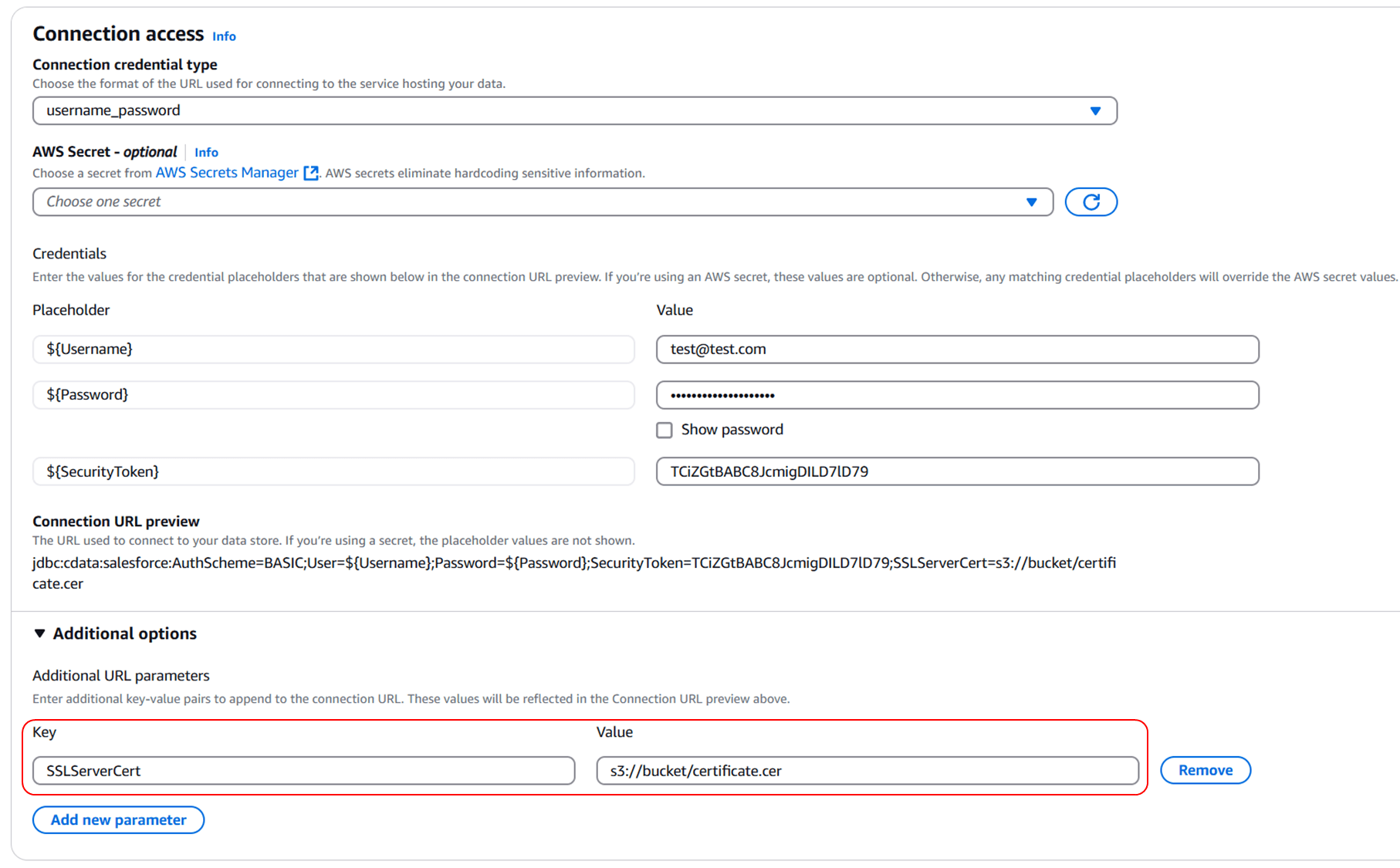The height and width of the screenshot is (868, 1400).
Task: Click the dropdown arrow on credential type selector
Action: pos(1095,110)
